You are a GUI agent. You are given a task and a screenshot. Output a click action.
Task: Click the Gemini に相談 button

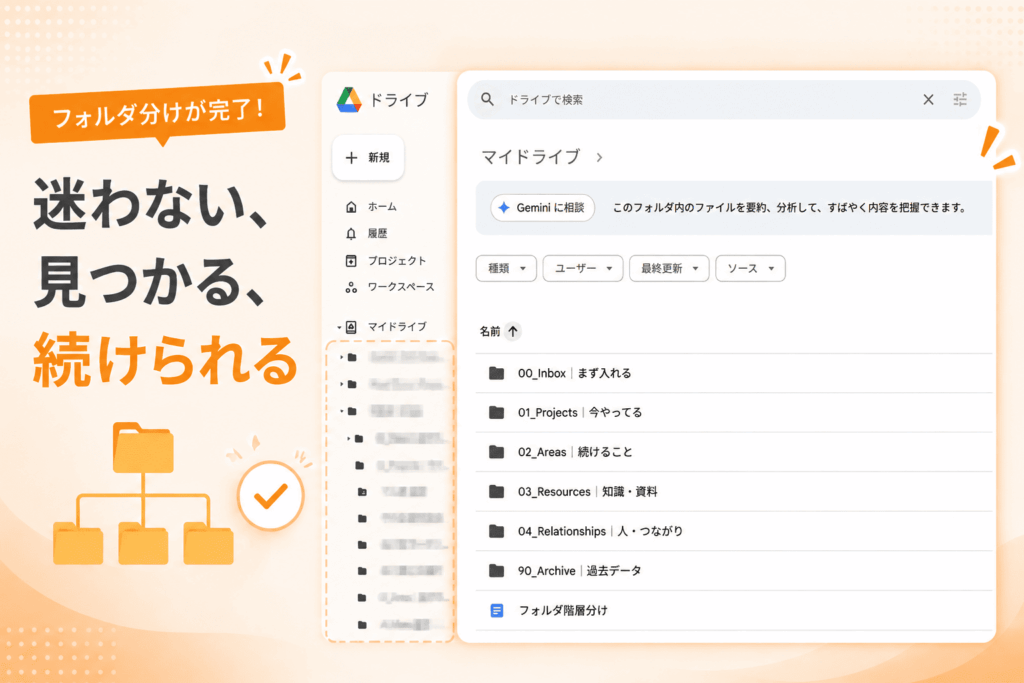pos(543,208)
